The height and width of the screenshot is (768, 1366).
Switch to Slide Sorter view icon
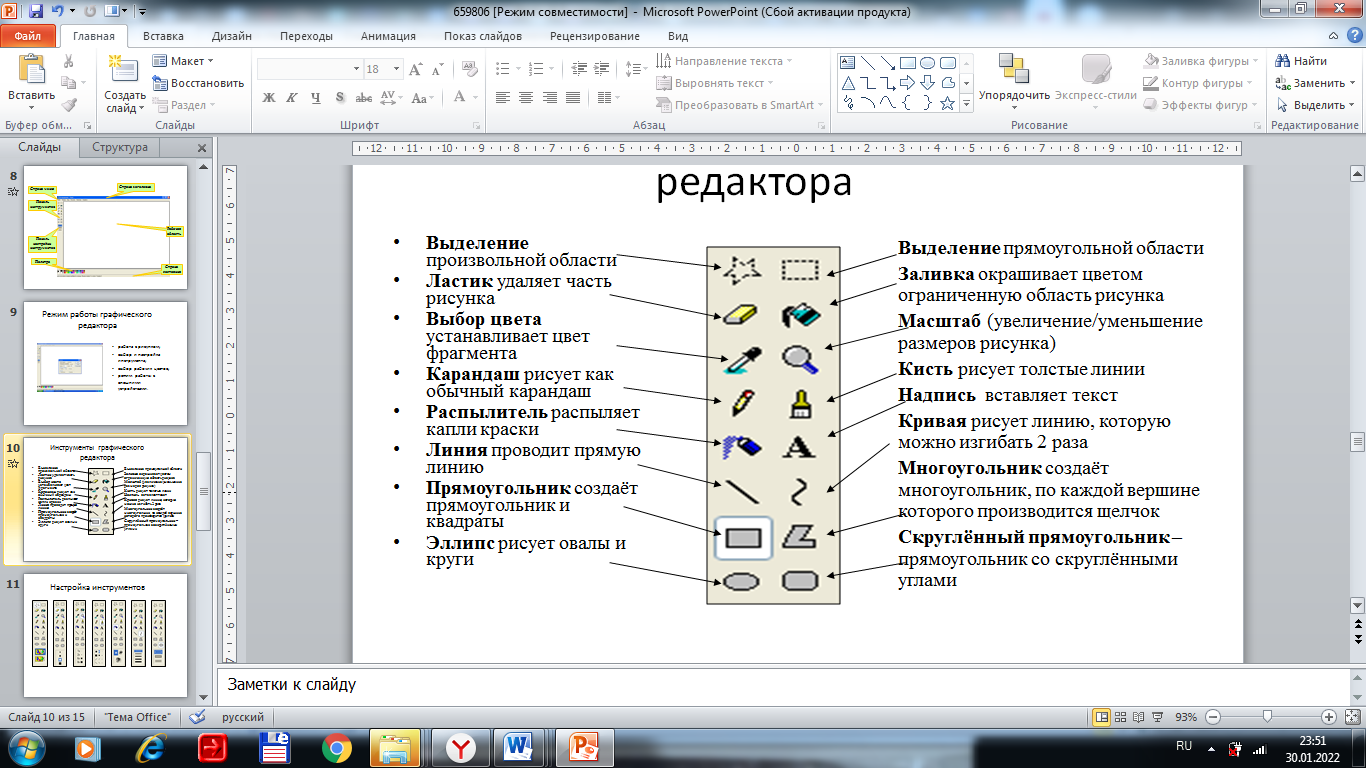tap(1123, 717)
